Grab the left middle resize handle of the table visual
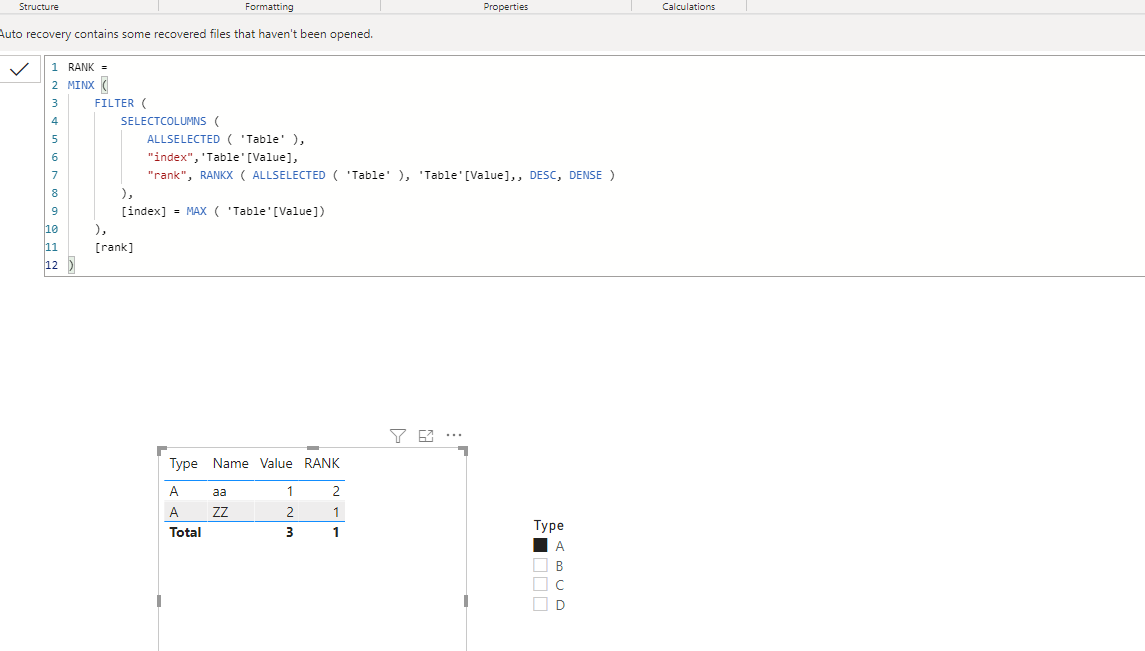This screenshot has height=651, width=1145. tap(159, 601)
